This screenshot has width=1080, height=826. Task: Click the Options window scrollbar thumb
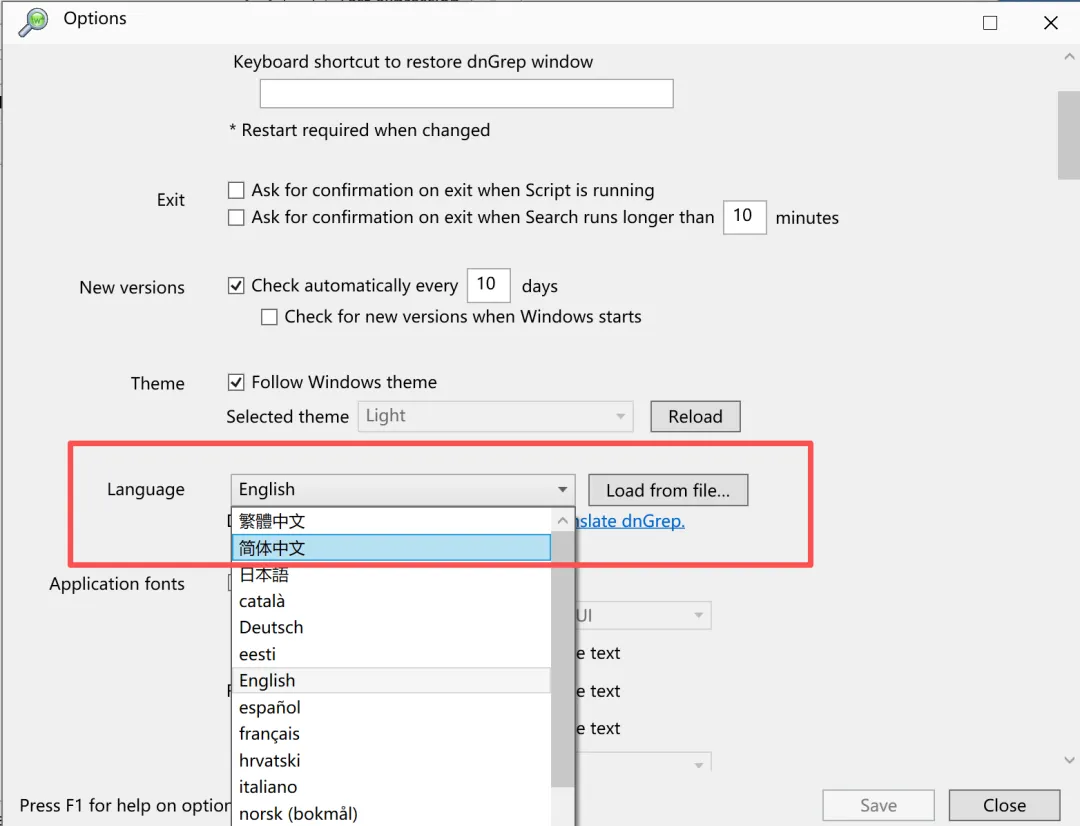[1069, 135]
